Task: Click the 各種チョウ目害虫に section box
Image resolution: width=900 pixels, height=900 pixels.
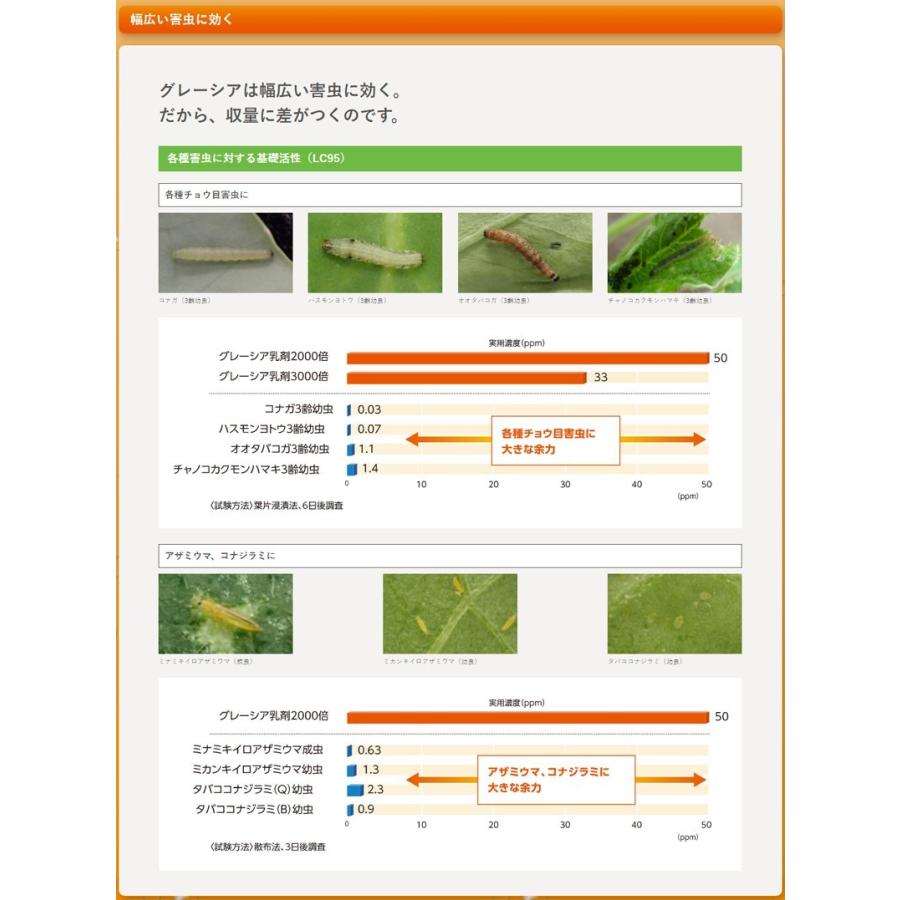Action: click(x=449, y=194)
